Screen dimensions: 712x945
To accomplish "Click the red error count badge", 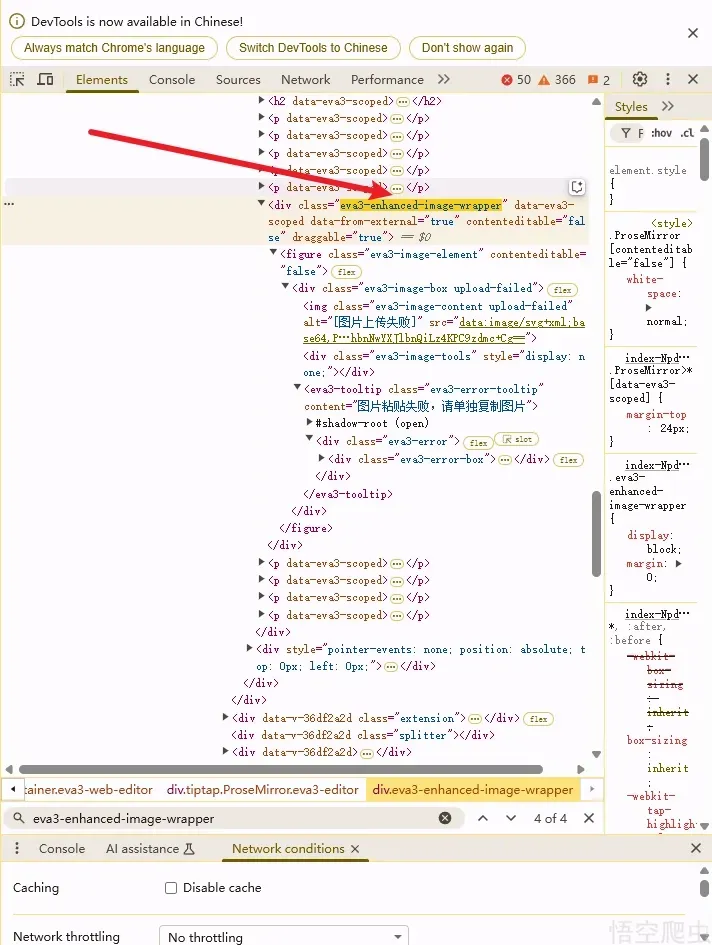I will pos(516,80).
